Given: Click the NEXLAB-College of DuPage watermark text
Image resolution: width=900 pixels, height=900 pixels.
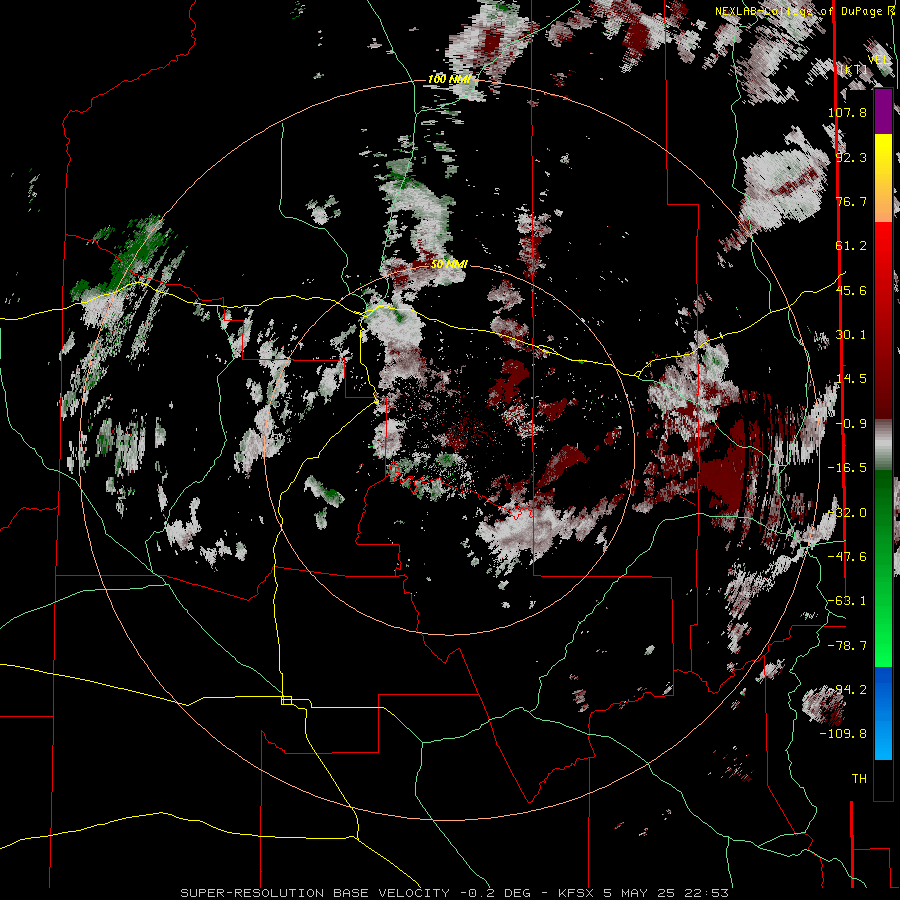Looking at the screenshot, I should pyautogui.click(x=805, y=11).
